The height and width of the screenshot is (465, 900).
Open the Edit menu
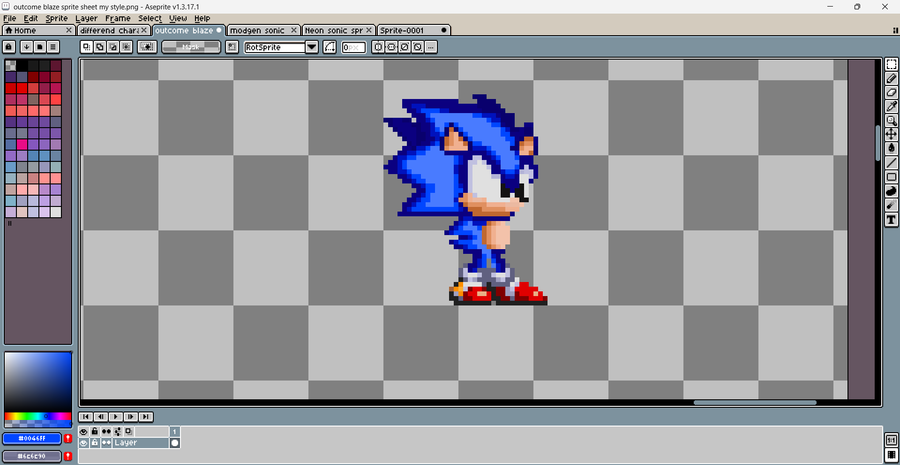[x=30, y=18]
